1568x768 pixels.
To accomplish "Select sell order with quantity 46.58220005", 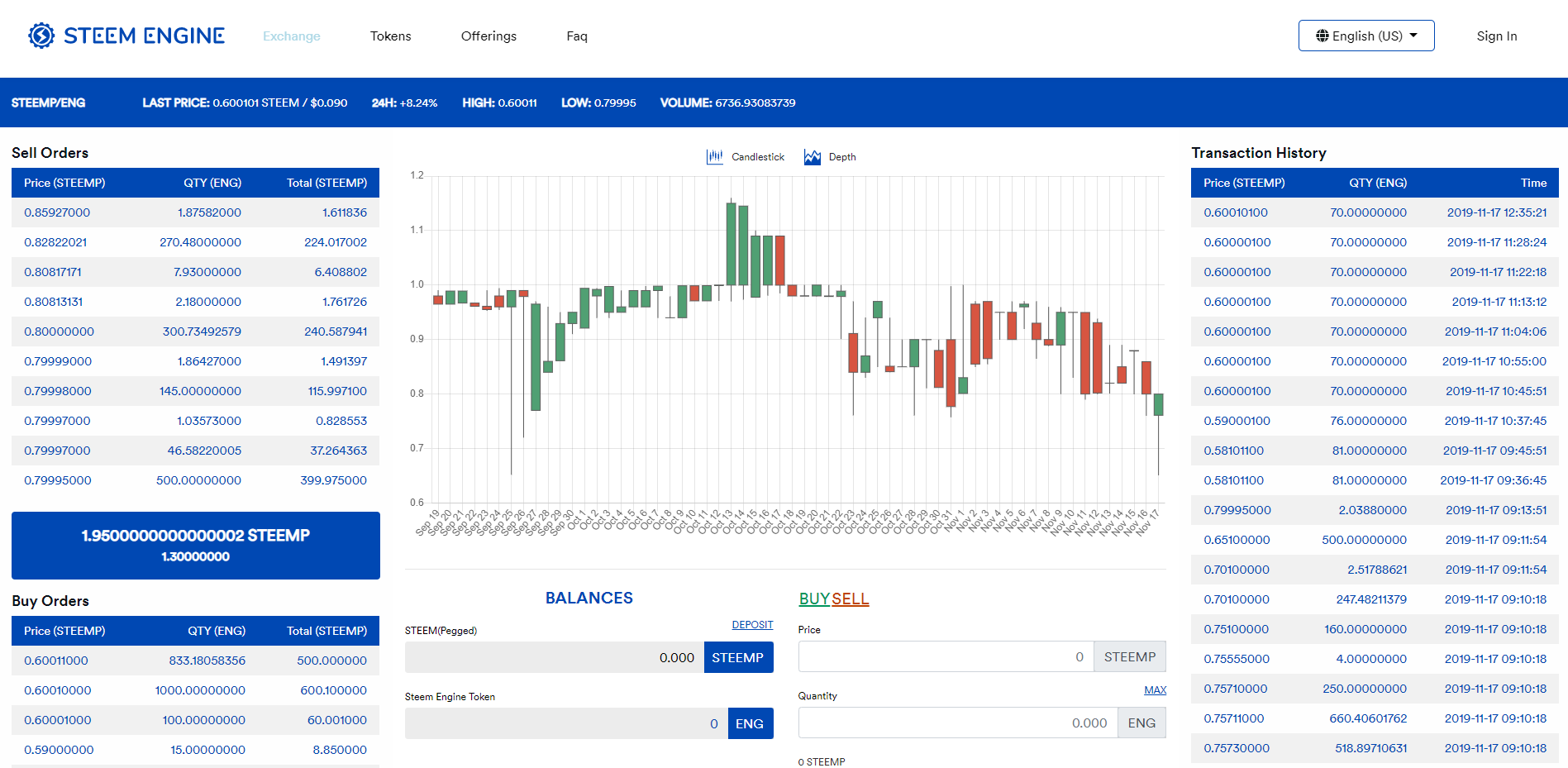I will click(x=195, y=451).
